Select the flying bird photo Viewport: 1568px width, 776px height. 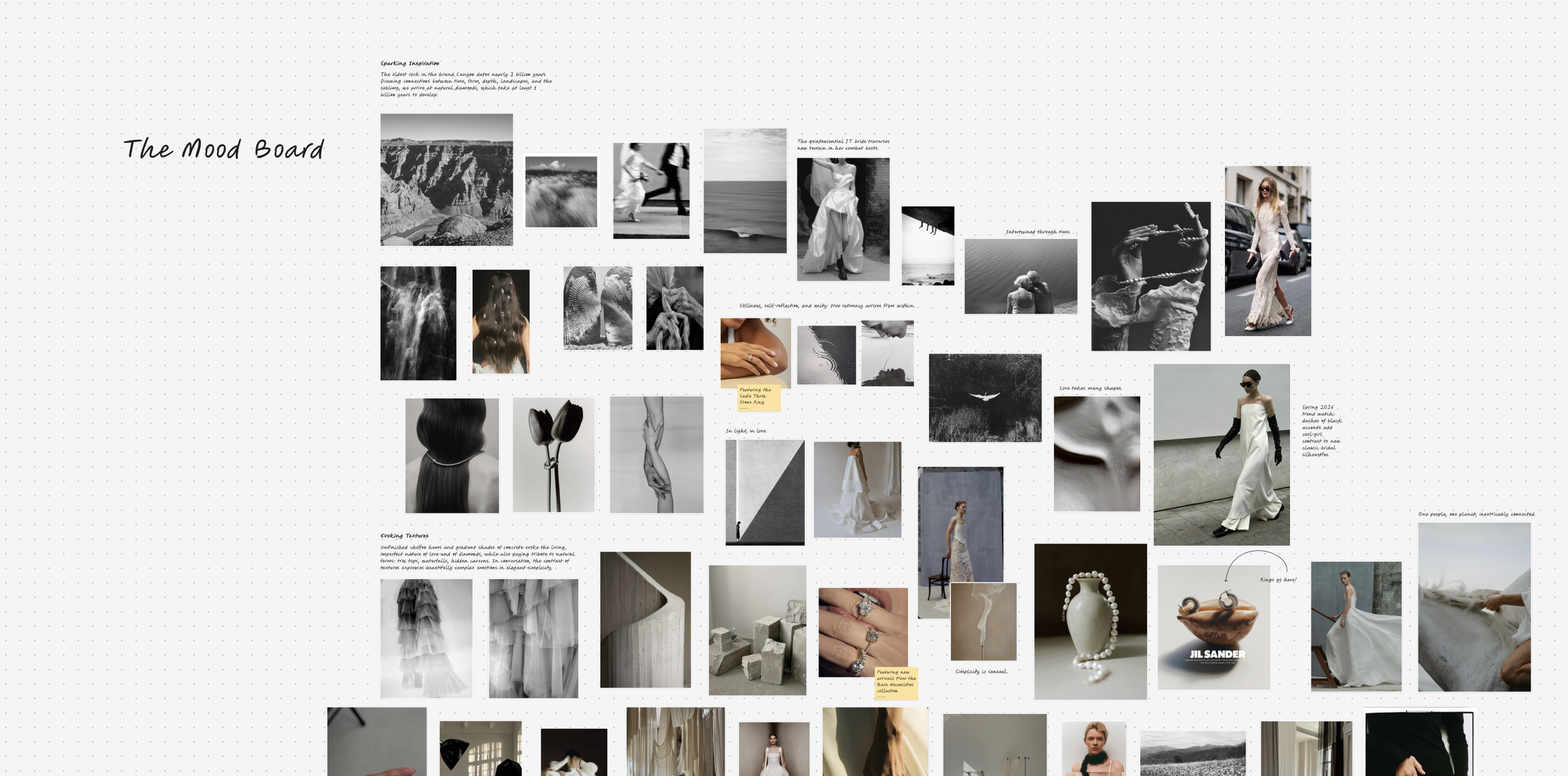986,396
